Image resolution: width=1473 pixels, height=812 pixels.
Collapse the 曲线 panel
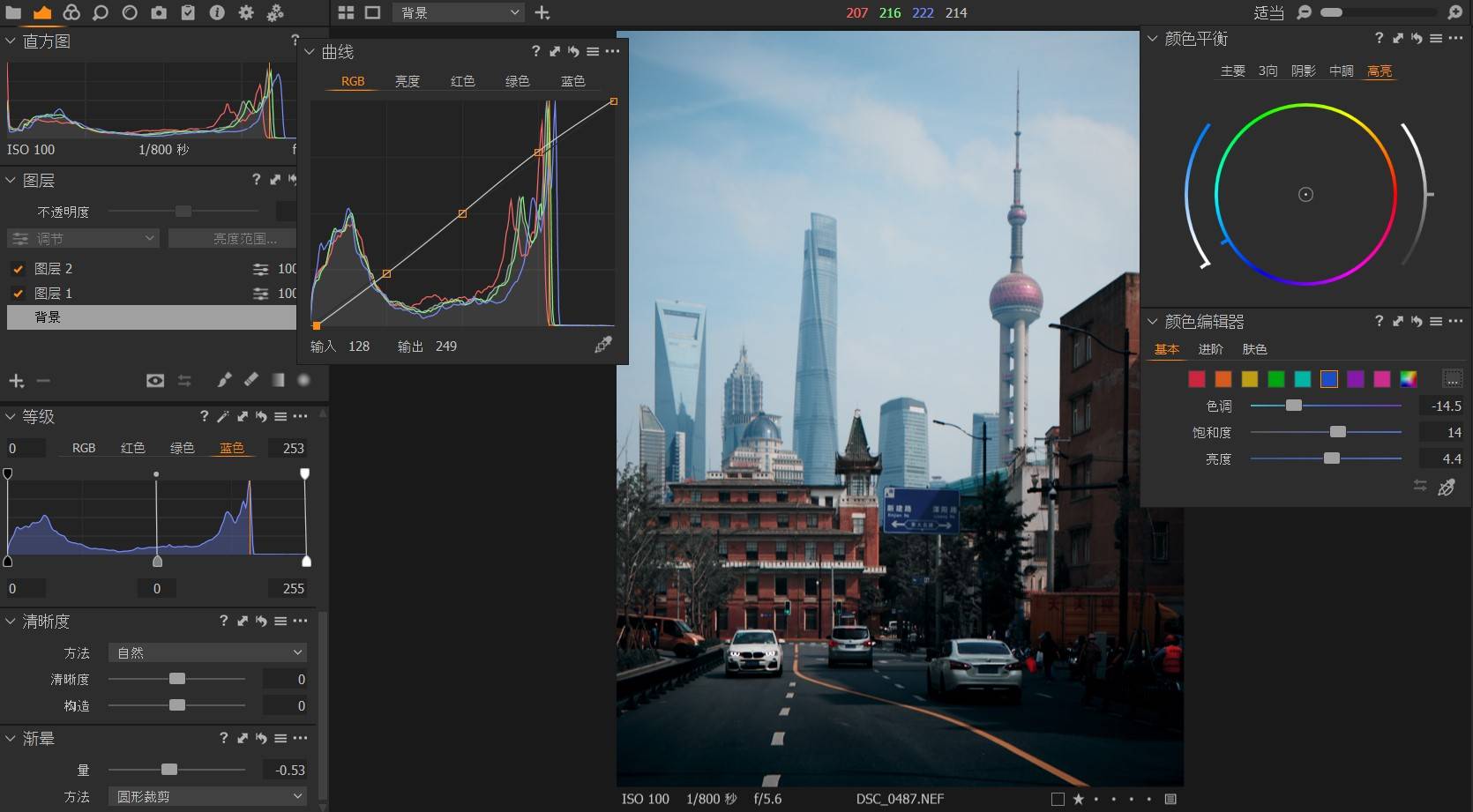tap(310, 52)
